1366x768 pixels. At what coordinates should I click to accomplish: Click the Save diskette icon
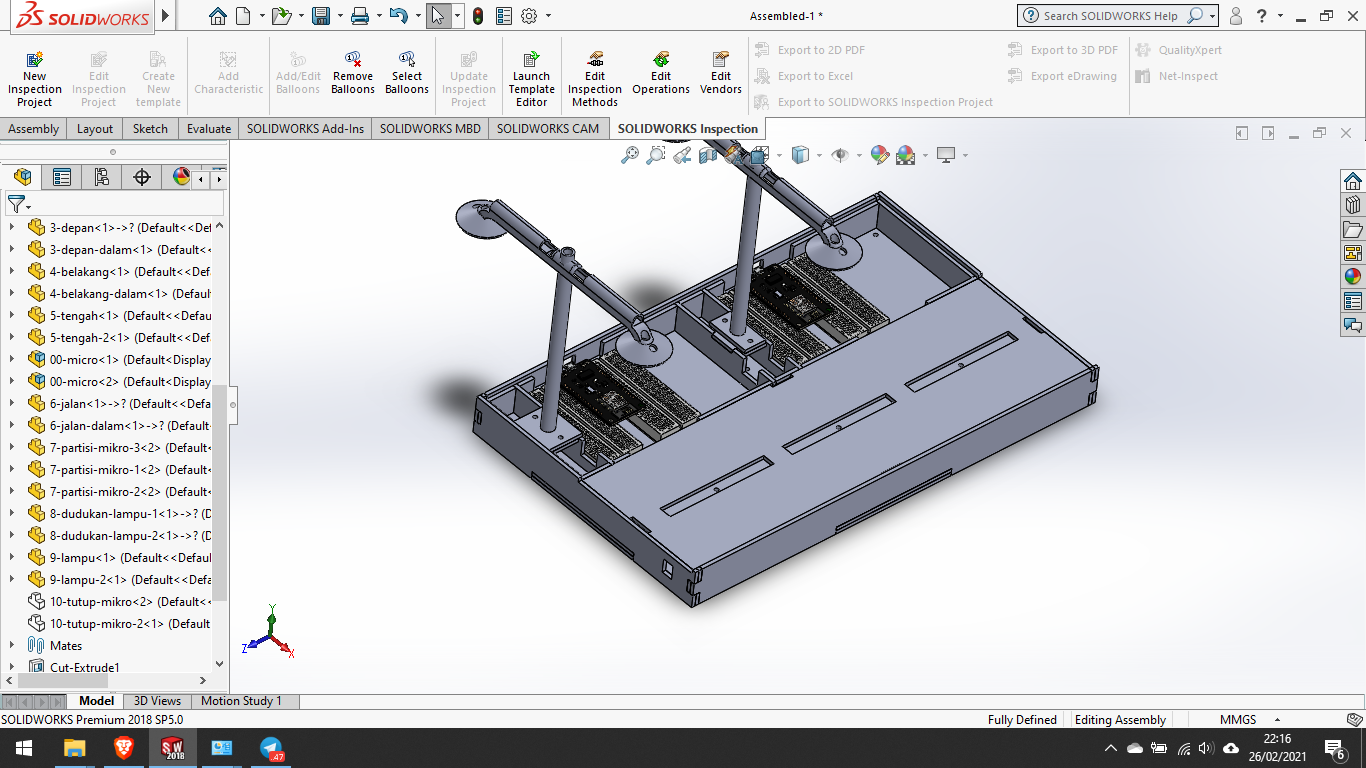click(x=321, y=16)
